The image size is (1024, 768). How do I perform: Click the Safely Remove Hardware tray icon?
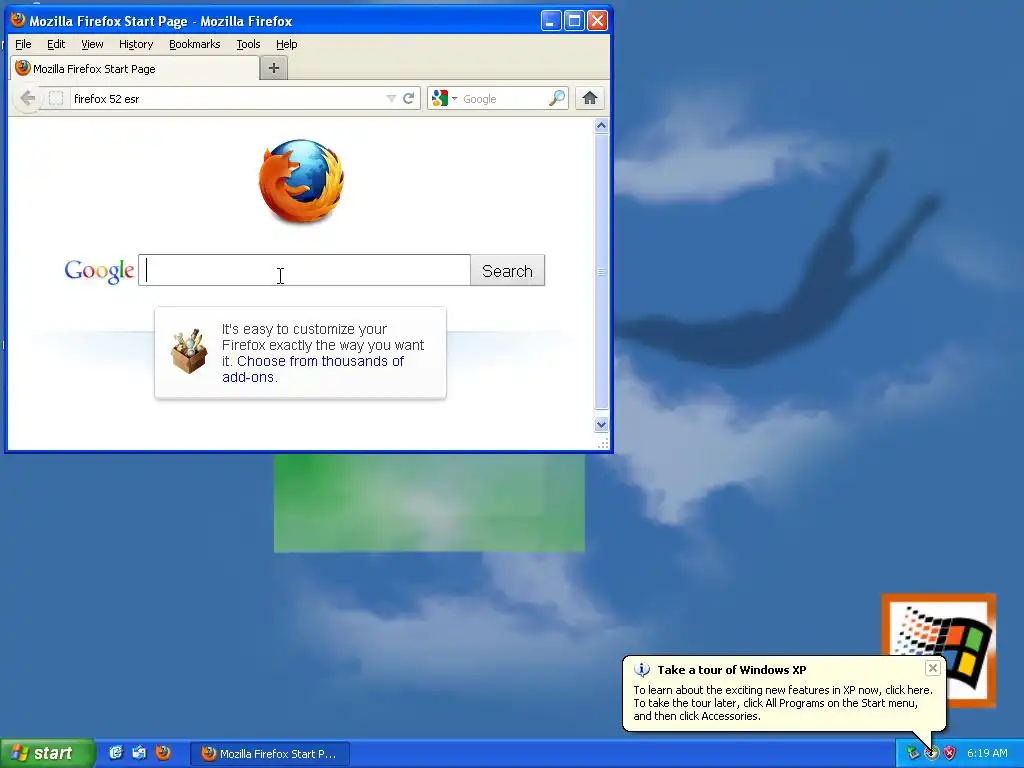(x=913, y=753)
